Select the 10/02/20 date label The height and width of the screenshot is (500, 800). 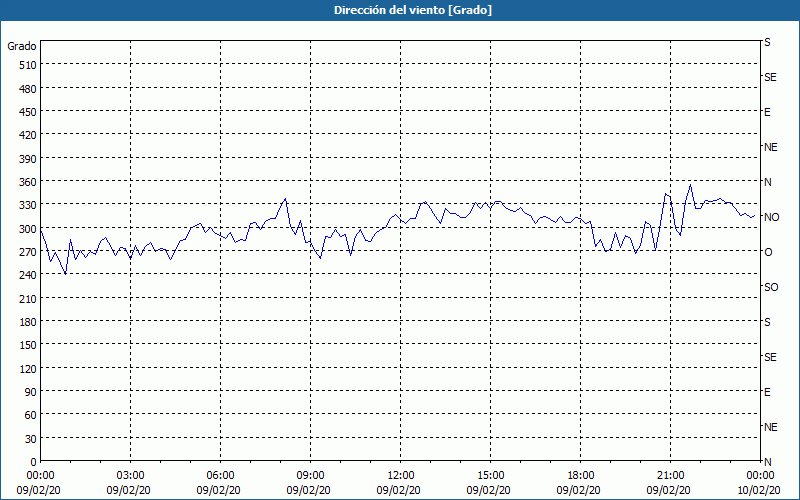tap(759, 491)
